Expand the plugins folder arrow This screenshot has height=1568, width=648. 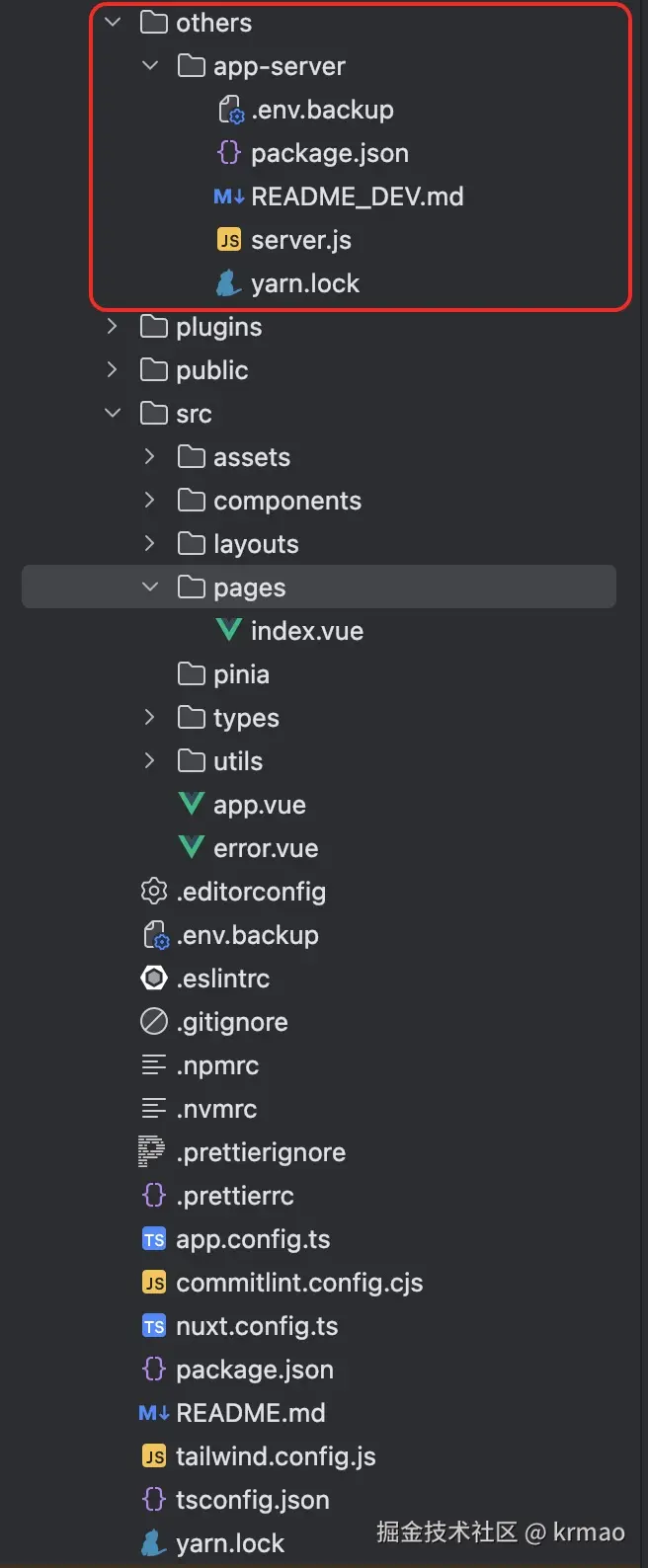point(113,327)
